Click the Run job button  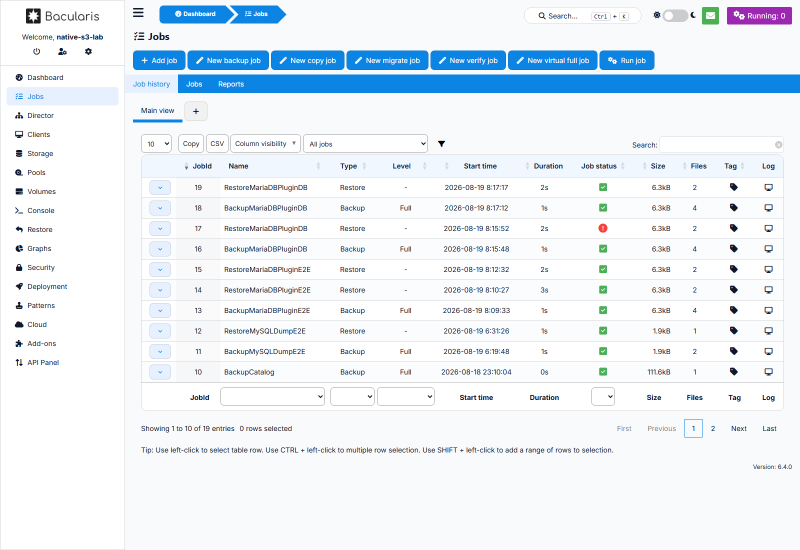pyautogui.click(x=627, y=60)
